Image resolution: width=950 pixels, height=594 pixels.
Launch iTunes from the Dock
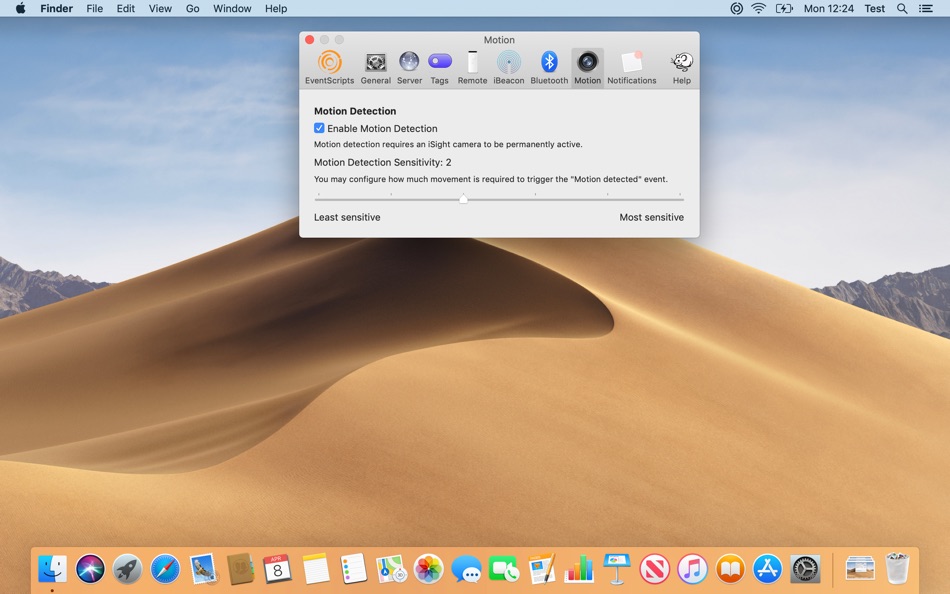pos(692,569)
